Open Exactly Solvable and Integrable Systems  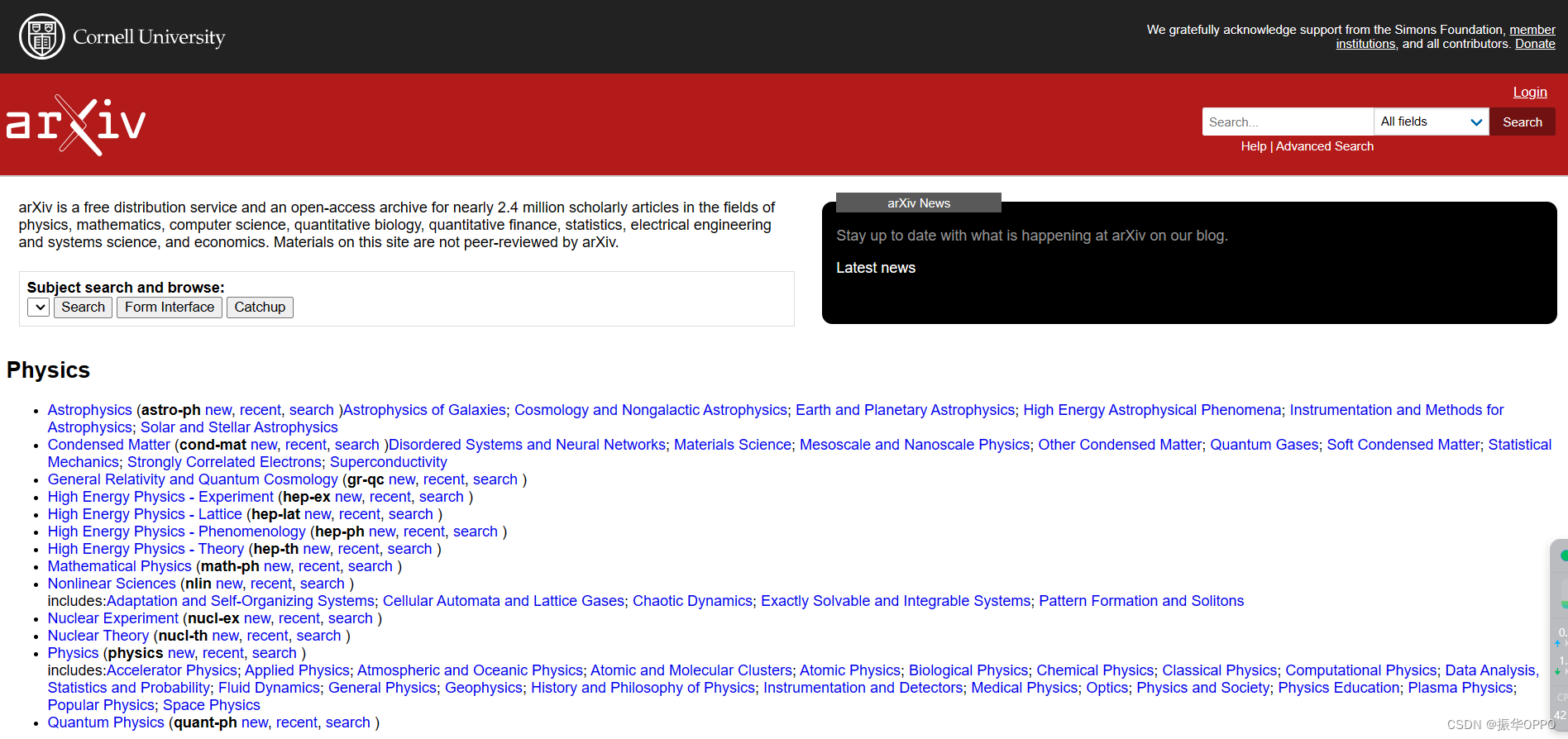pyautogui.click(x=896, y=601)
